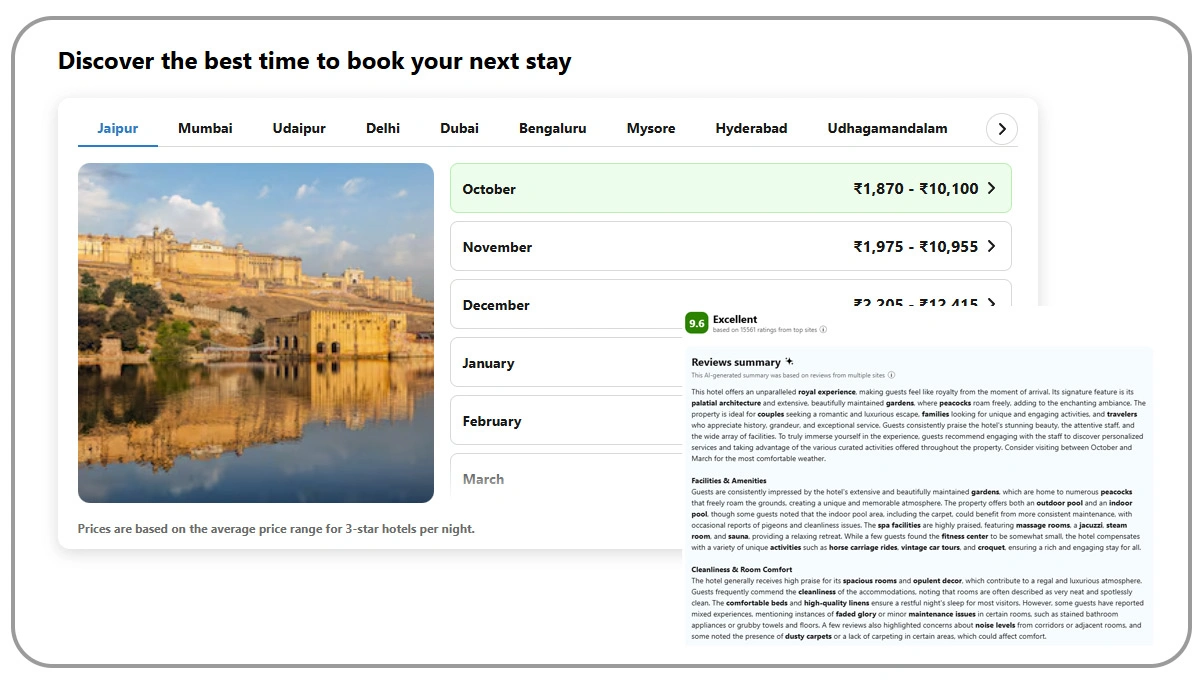The width and height of the screenshot is (1202, 684).
Task: Open the Dubai city tab
Action: (459, 128)
